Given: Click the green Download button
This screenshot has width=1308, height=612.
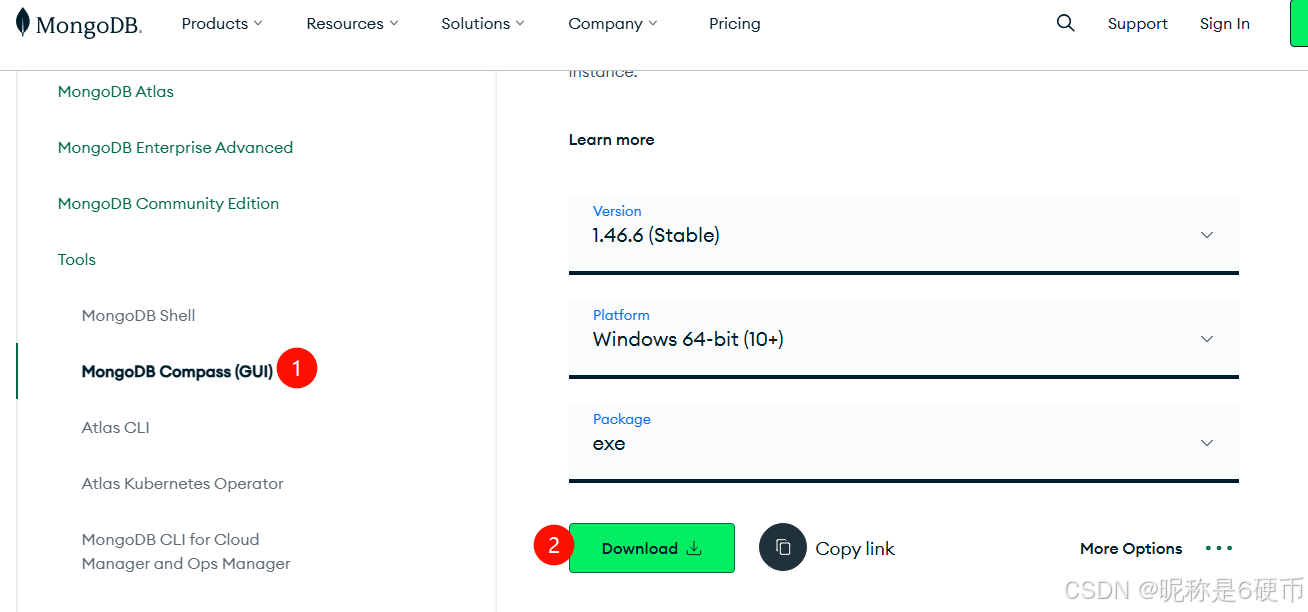Looking at the screenshot, I should pos(652,548).
